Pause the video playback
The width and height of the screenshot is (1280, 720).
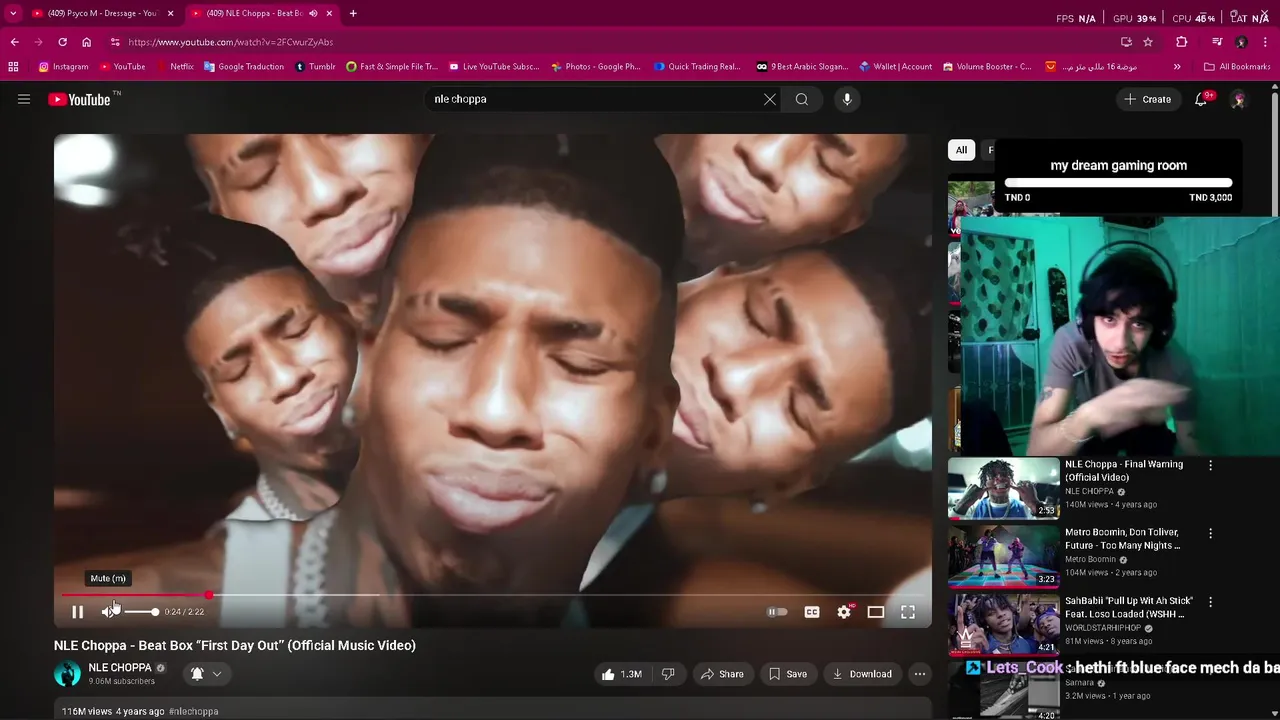click(77, 612)
